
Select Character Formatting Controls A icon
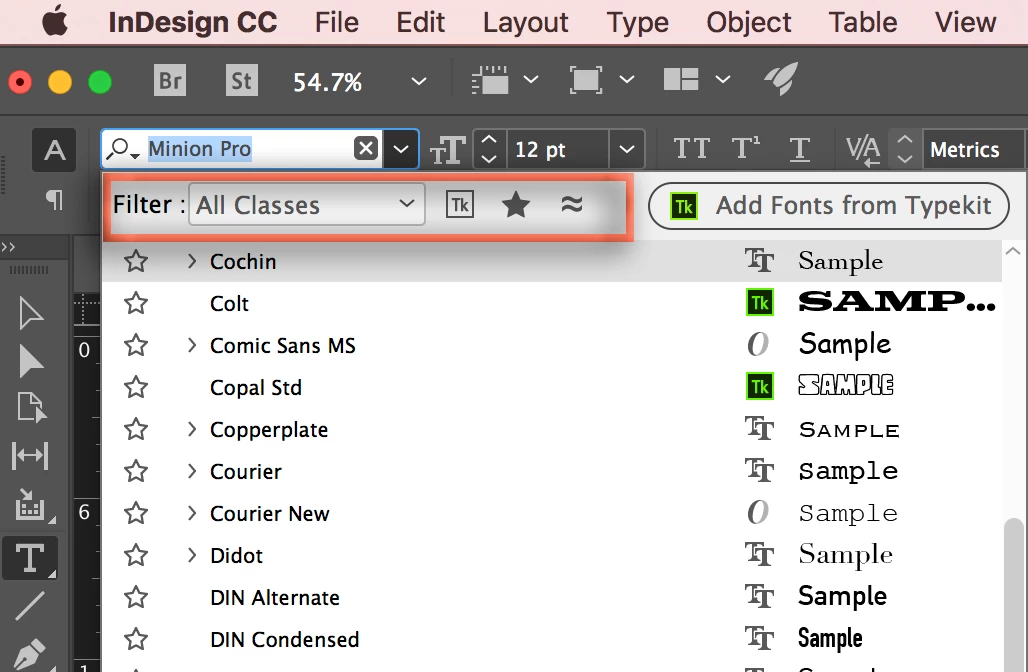click(x=54, y=150)
